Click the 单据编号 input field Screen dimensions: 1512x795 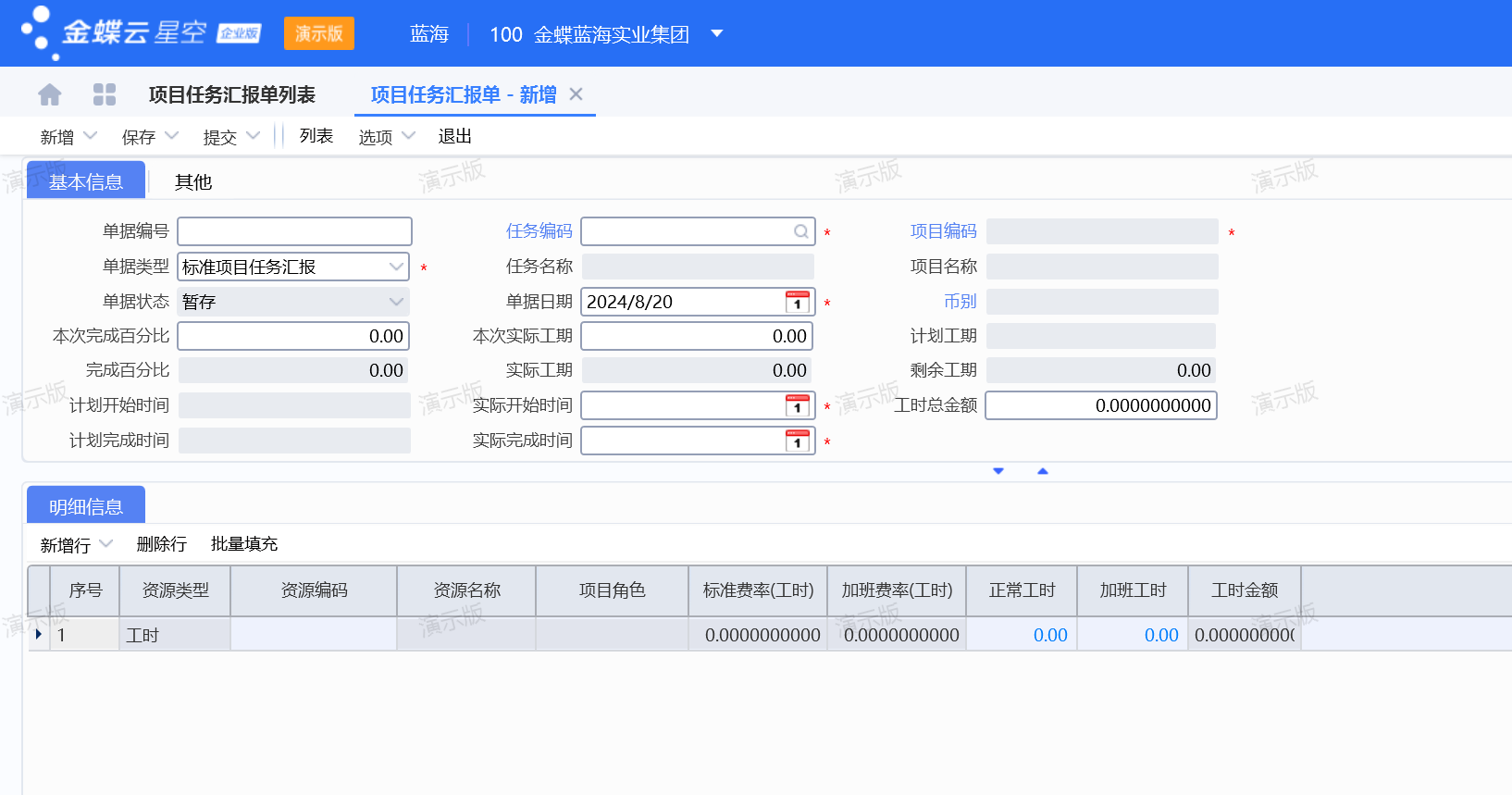click(x=294, y=231)
